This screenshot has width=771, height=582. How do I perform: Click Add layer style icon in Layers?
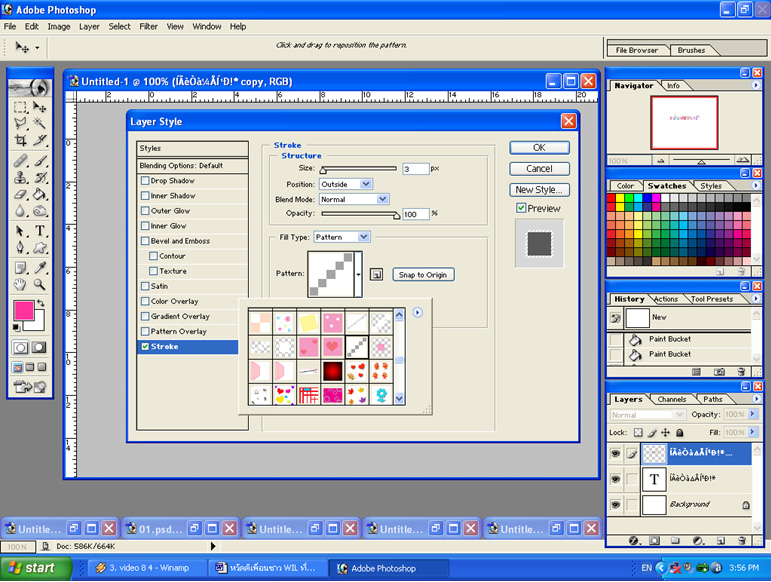pos(634,541)
